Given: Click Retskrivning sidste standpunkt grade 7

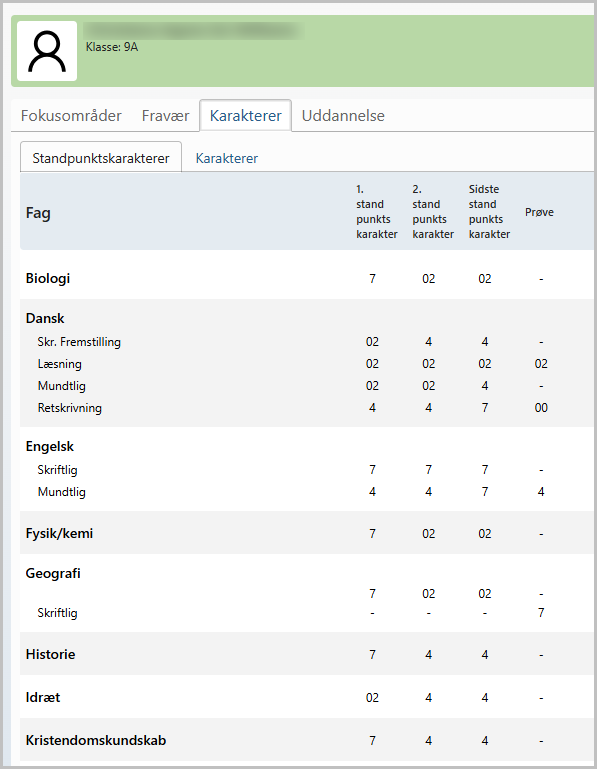Looking at the screenshot, I should (485, 408).
